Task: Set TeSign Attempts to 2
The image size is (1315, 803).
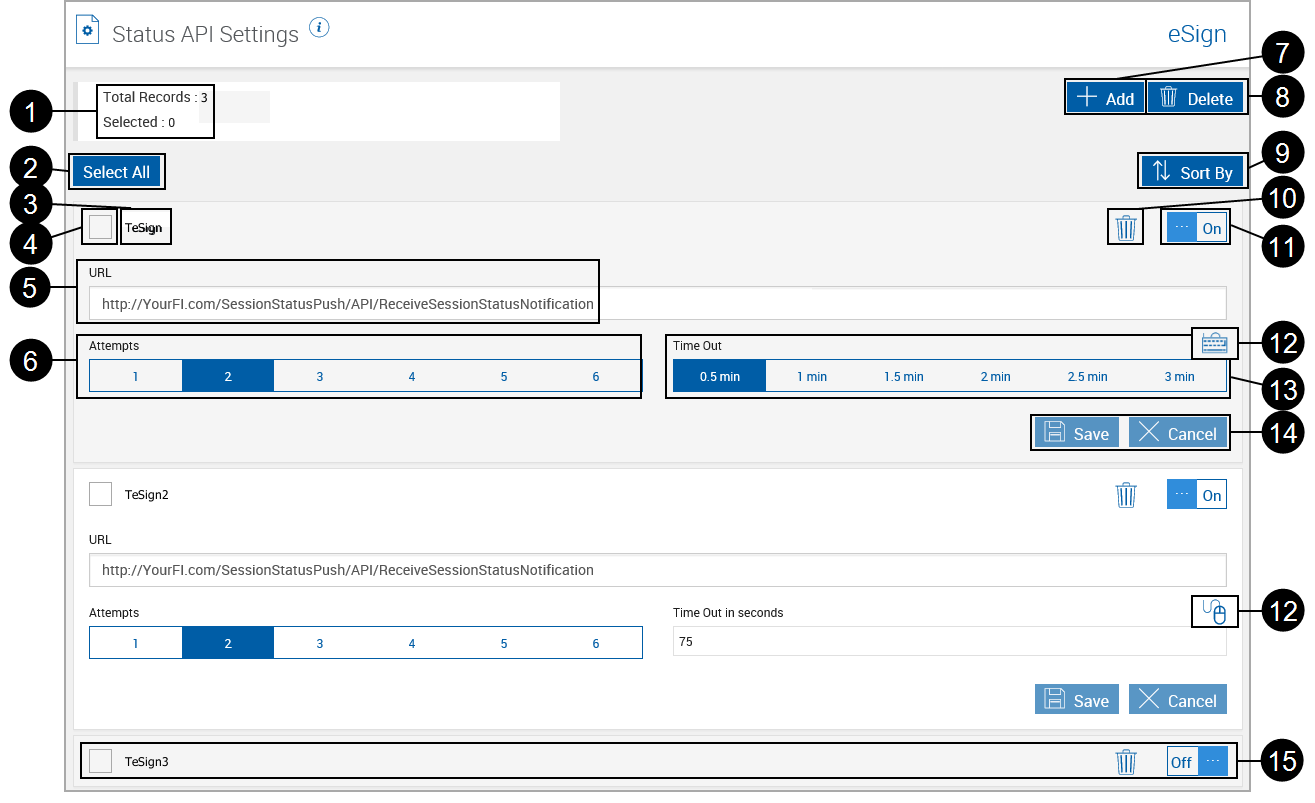Action: pyautogui.click(x=228, y=376)
